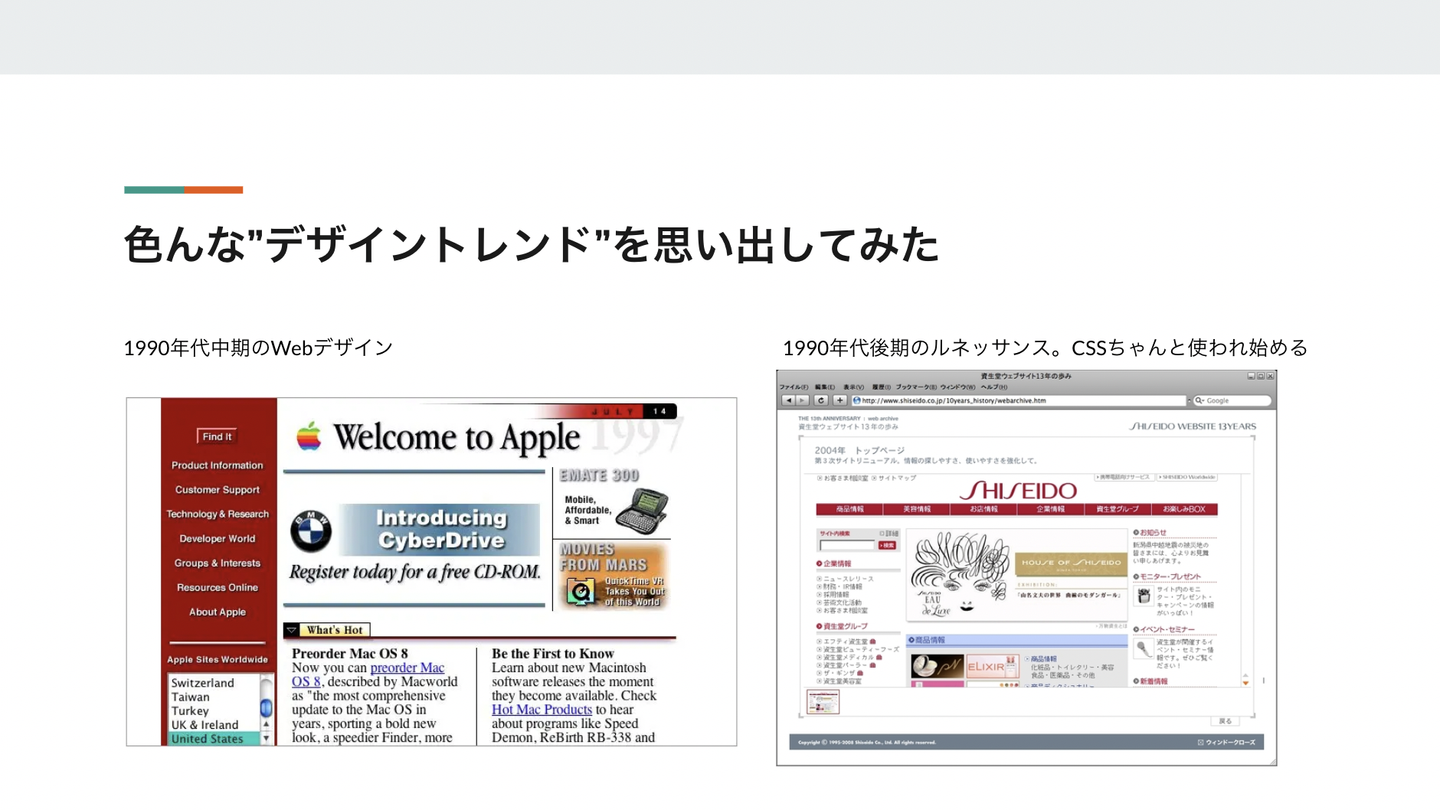Click the Google search magnifier icon
The height and width of the screenshot is (810, 1440).
pyautogui.click(x=1200, y=400)
